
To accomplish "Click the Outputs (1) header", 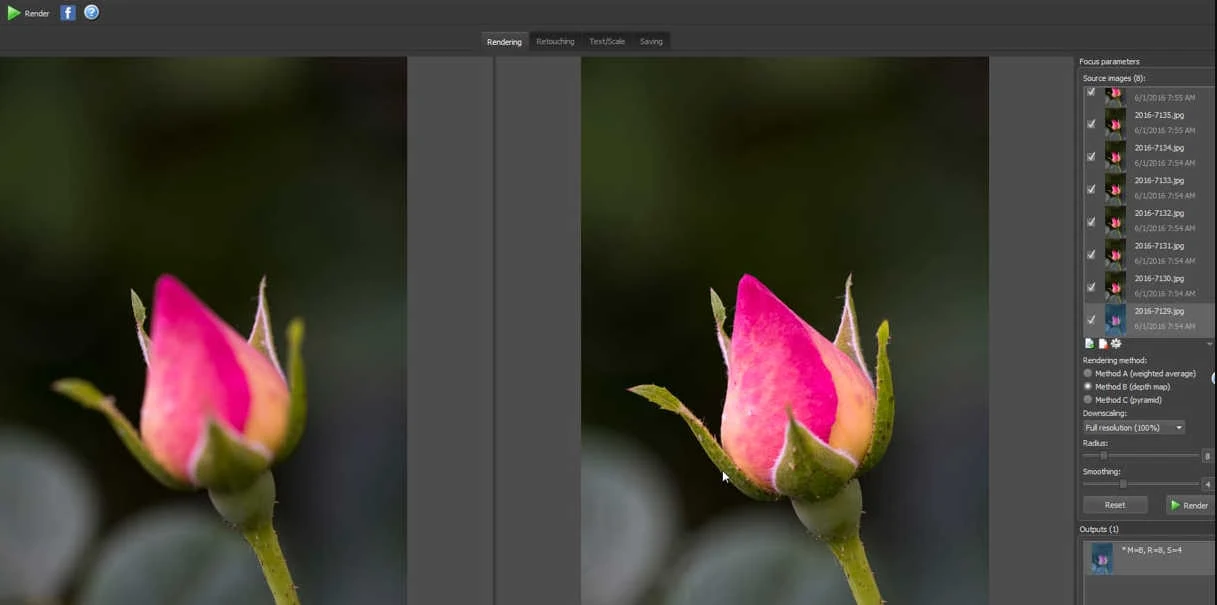I will (1099, 529).
